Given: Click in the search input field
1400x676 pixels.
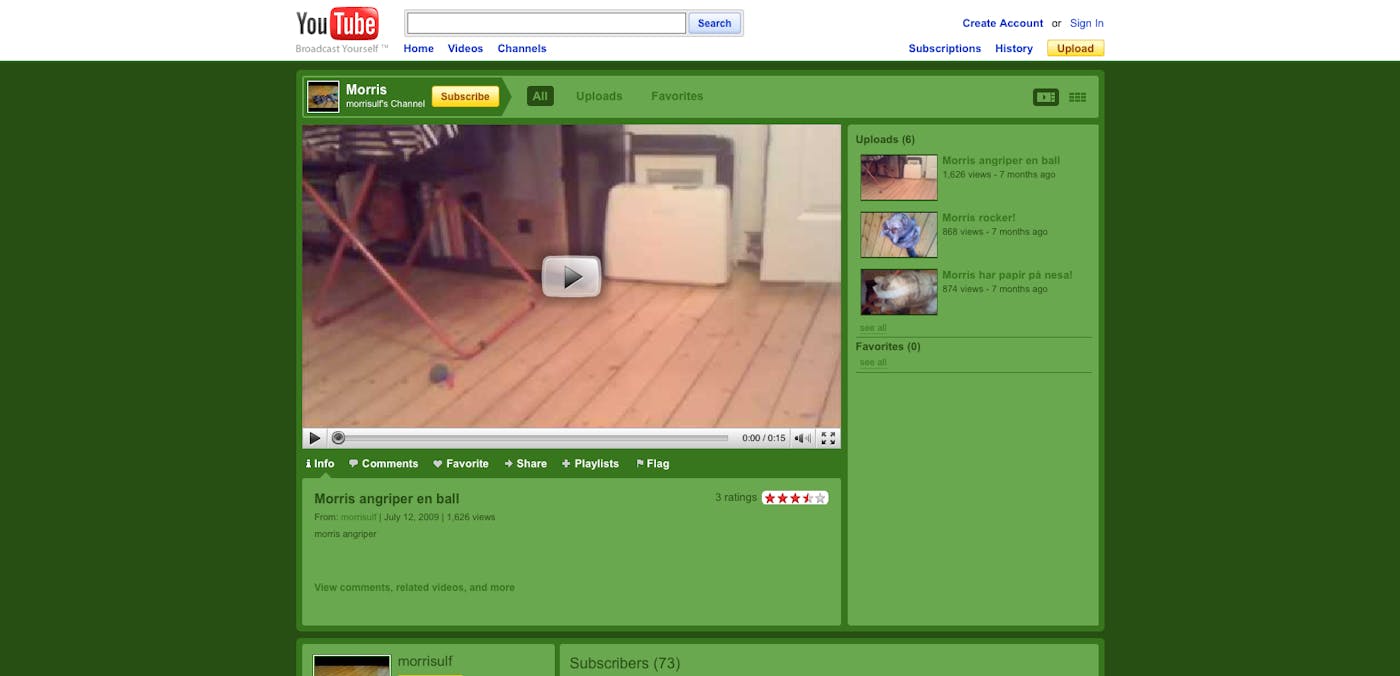Looking at the screenshot, I should (x=546, y=23).
